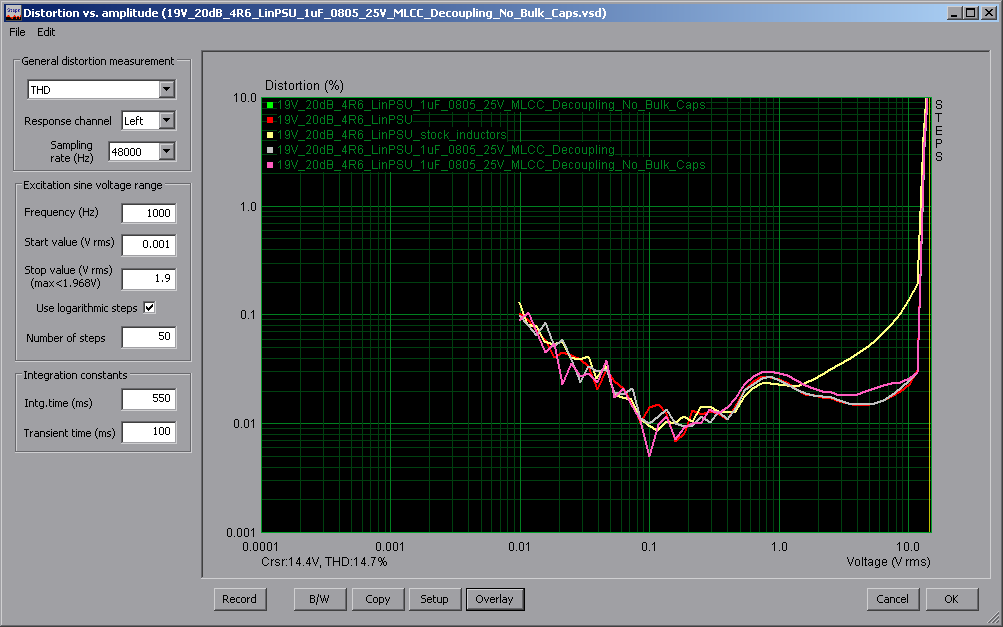1003x627 pixels.
Task: Click the green legend color swatch
Action: tap(270, 105)
